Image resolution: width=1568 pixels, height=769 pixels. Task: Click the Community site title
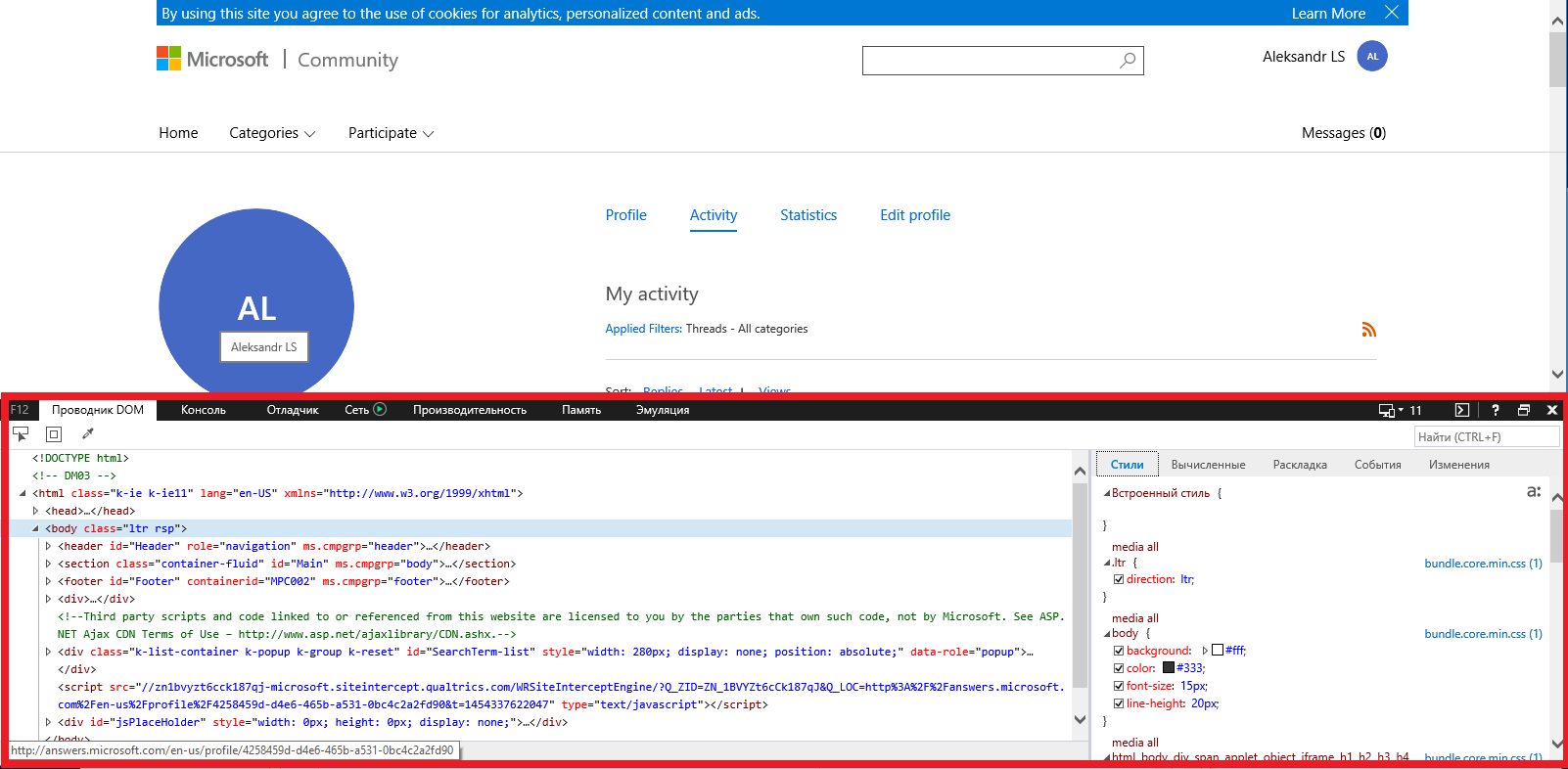(x=347, y=60)
